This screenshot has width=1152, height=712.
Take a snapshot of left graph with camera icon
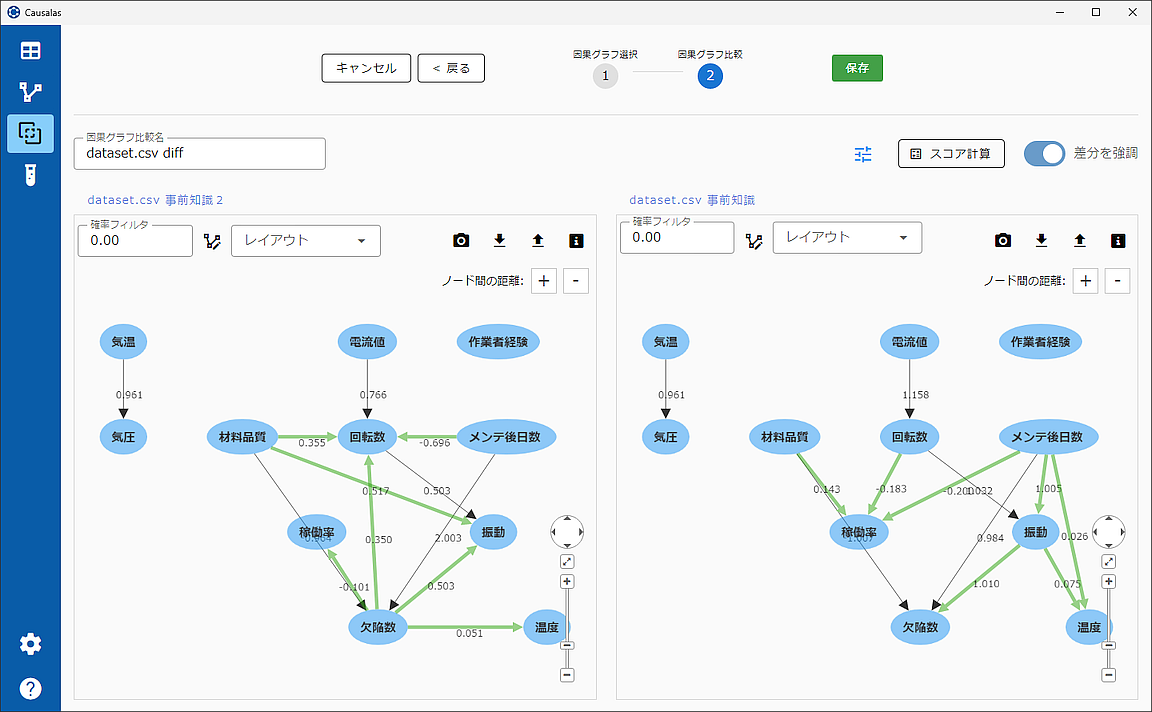click(461, 241)
